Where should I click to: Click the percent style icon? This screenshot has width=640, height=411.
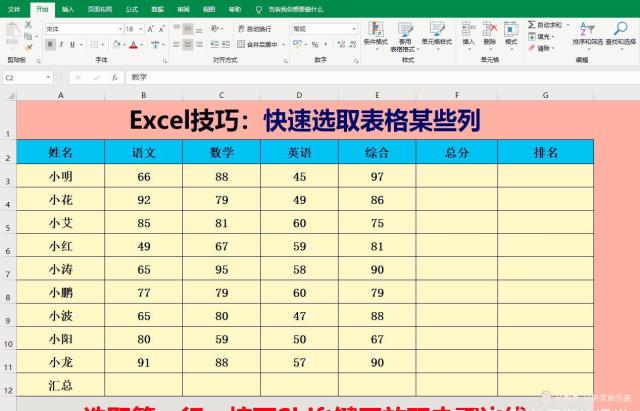click(315, 44)
